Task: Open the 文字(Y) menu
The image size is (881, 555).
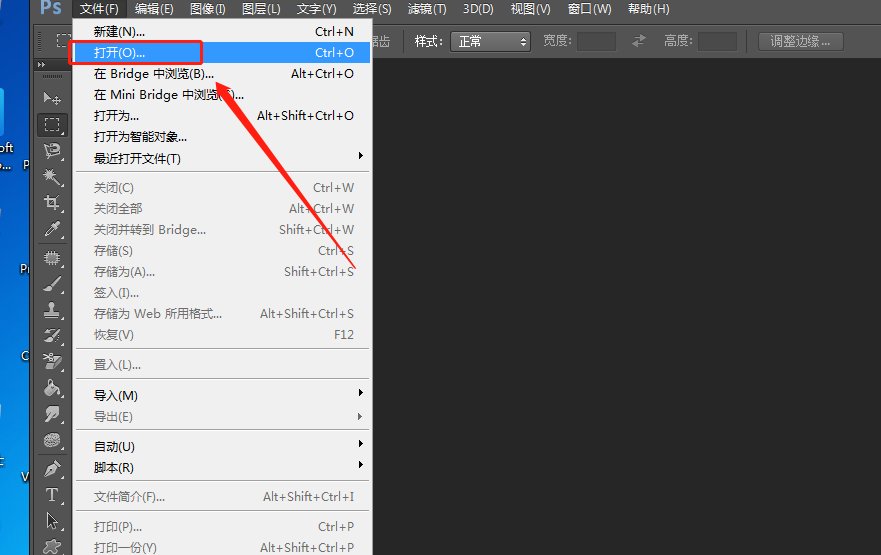Action: [316, 9]
